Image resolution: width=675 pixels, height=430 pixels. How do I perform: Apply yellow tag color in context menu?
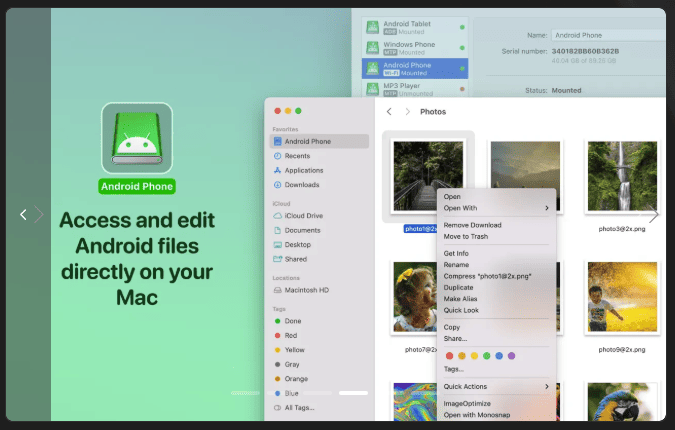click(x=474, y=356)
